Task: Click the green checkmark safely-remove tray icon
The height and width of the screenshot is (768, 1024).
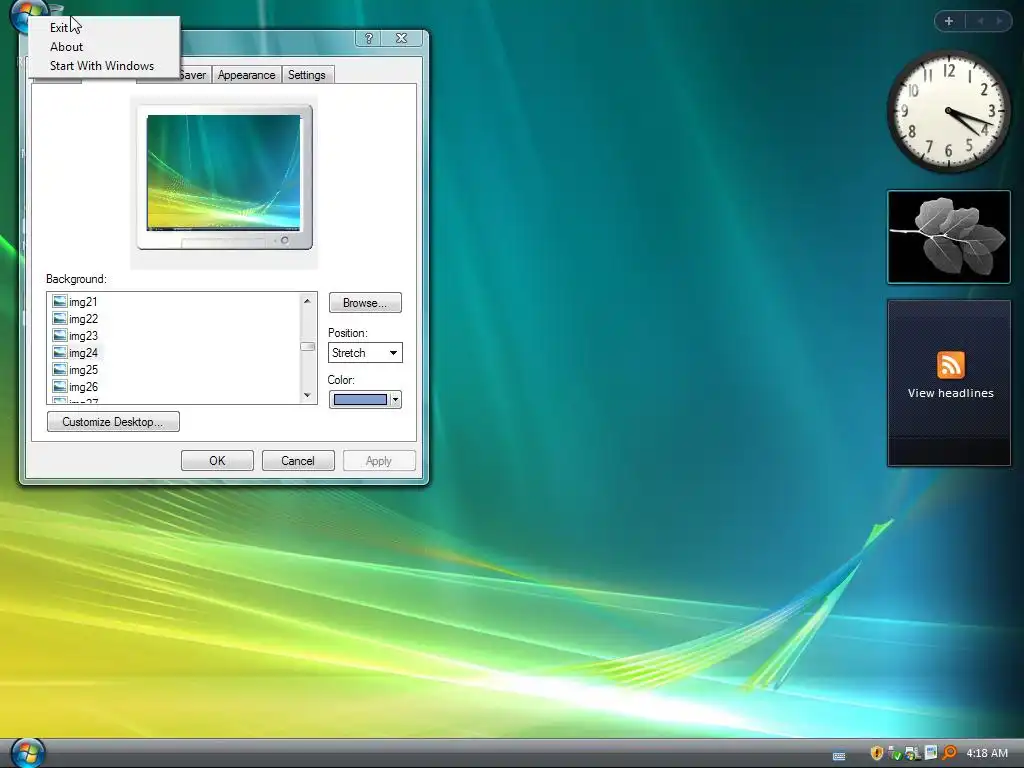Action: pyautogui.click(x=895, y=753)
